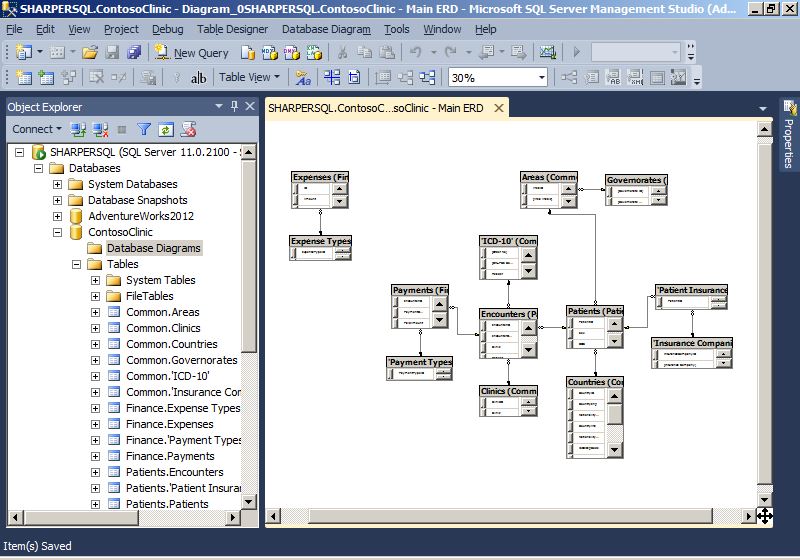Image resolution: width=800 pixels, height=560 pixels.
Task: Click the Refresh icon in Object Explorer
Action: coord(166,130)
